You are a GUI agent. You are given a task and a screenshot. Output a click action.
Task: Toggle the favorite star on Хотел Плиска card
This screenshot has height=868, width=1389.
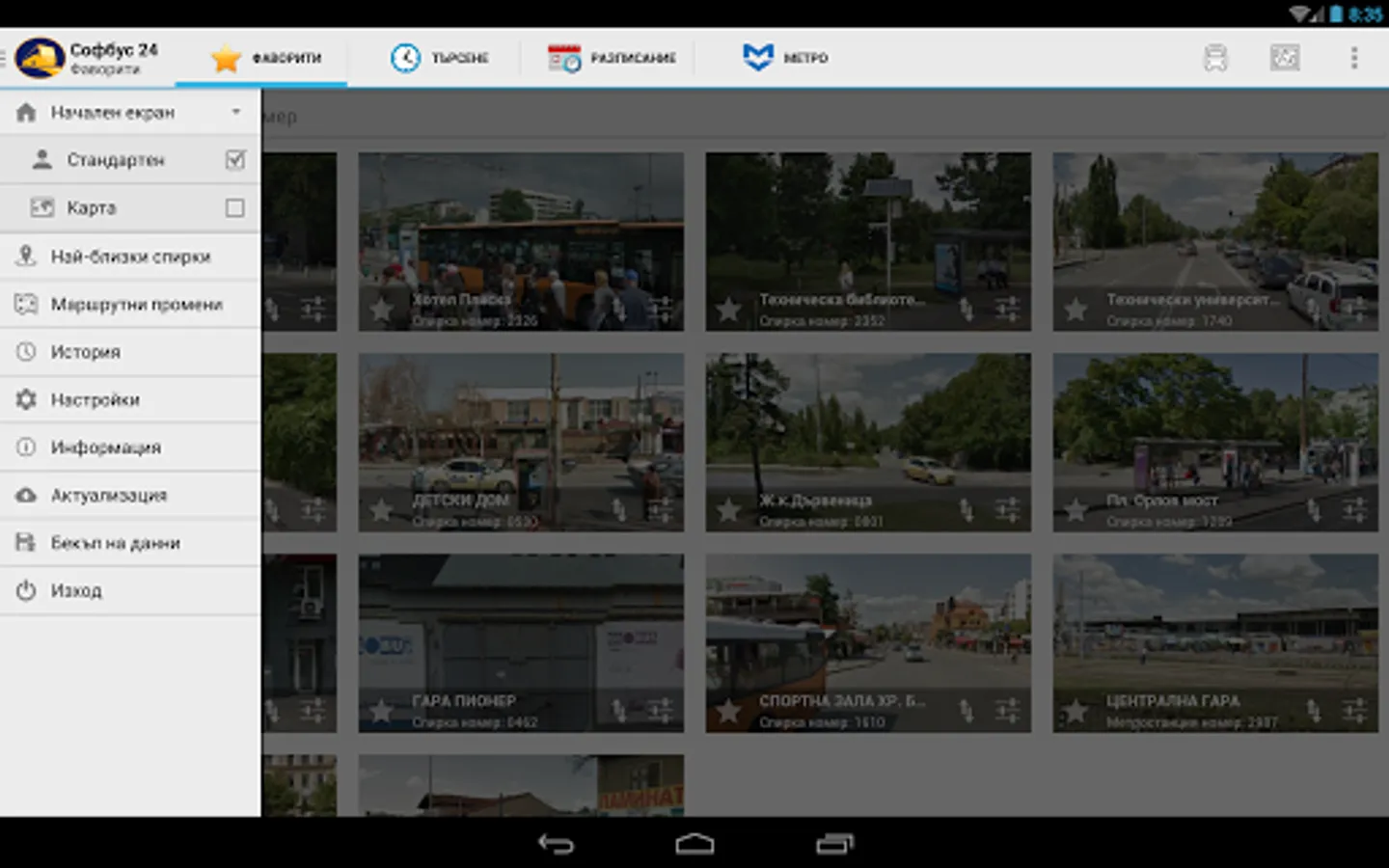pyautogui.click(x=382, y=310)
